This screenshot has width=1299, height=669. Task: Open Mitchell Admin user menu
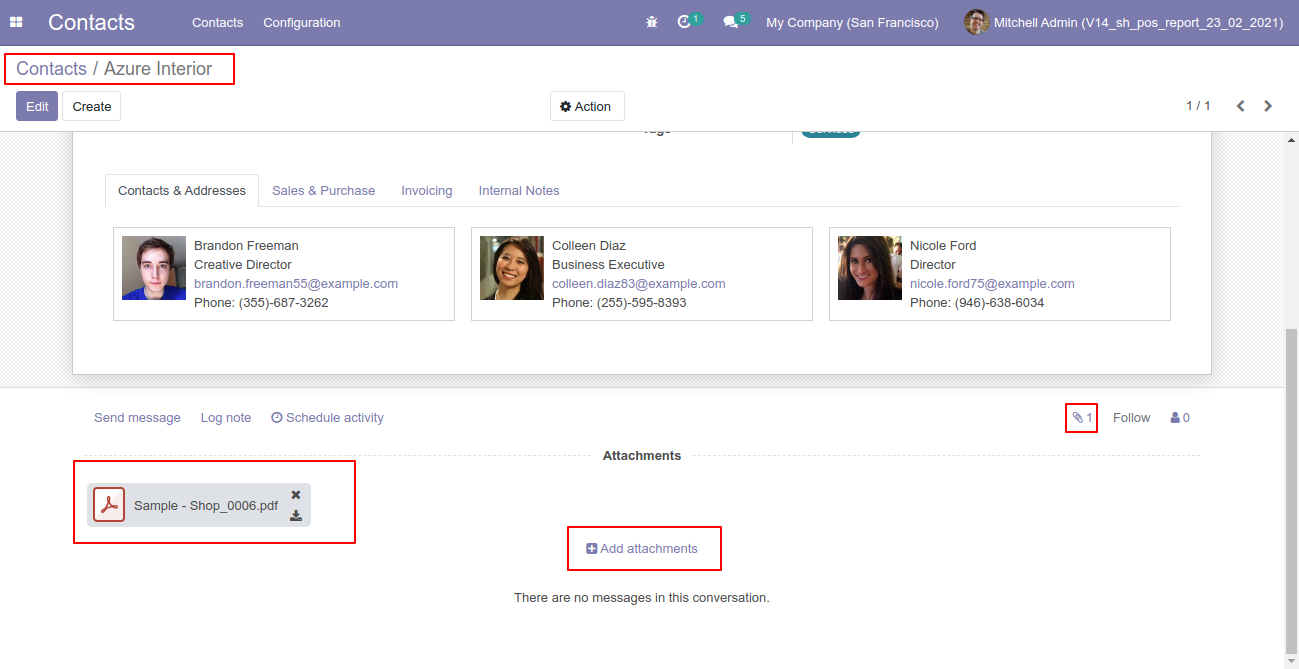(x=1124, y=22)
